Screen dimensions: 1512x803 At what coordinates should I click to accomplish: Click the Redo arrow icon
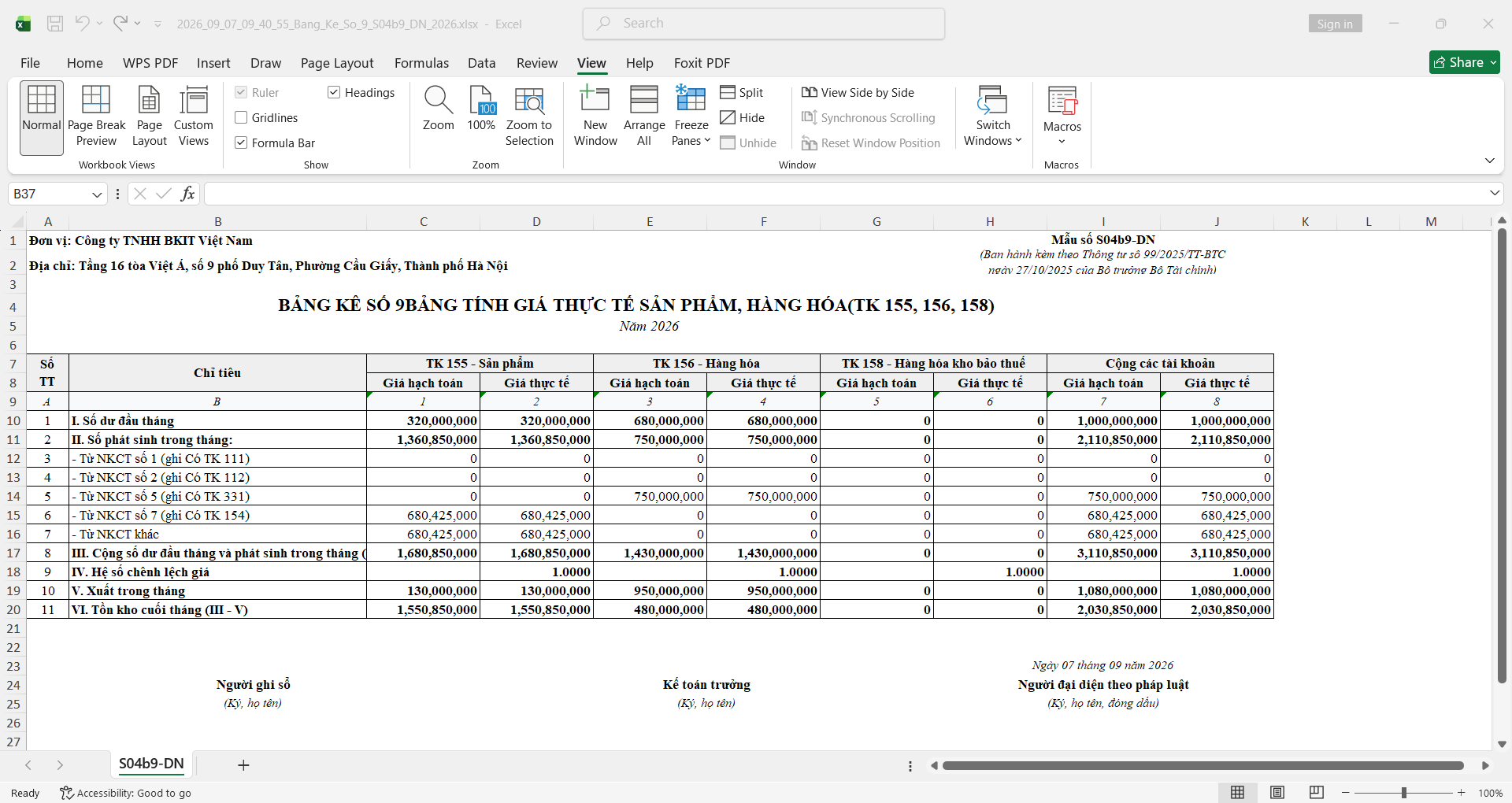click(x=120, y=24)
